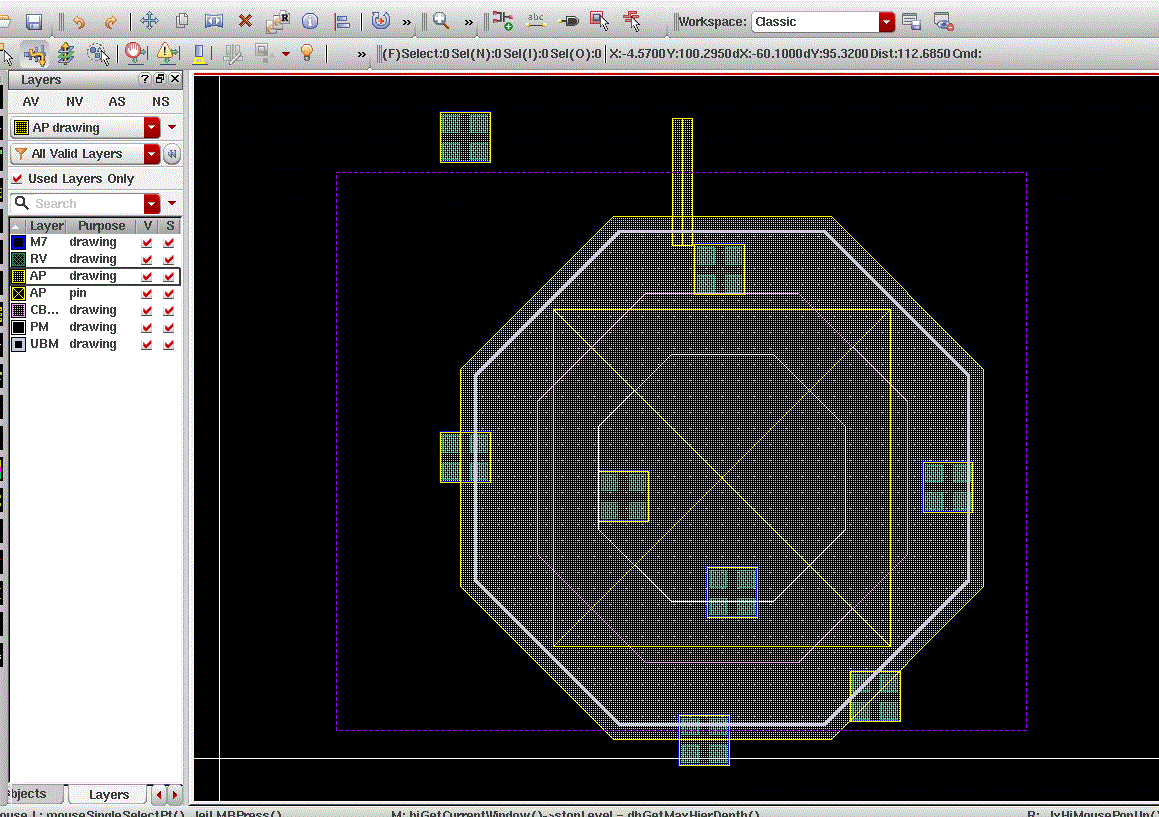Click NV to make no layers visible
The width and height of the screenshot is (1159, 817).
click(x=75, y=101)
